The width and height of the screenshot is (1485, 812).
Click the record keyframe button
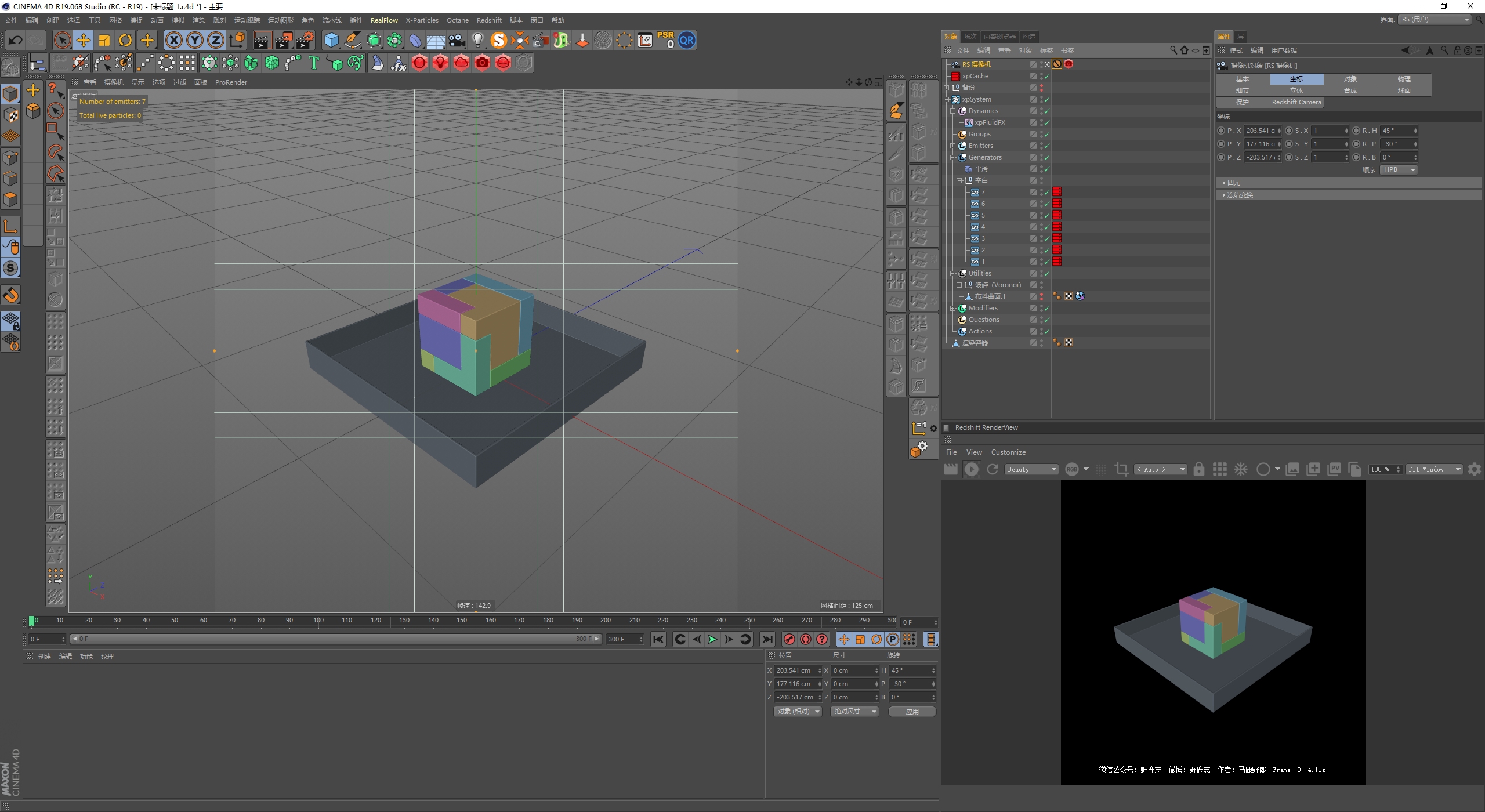789,639
